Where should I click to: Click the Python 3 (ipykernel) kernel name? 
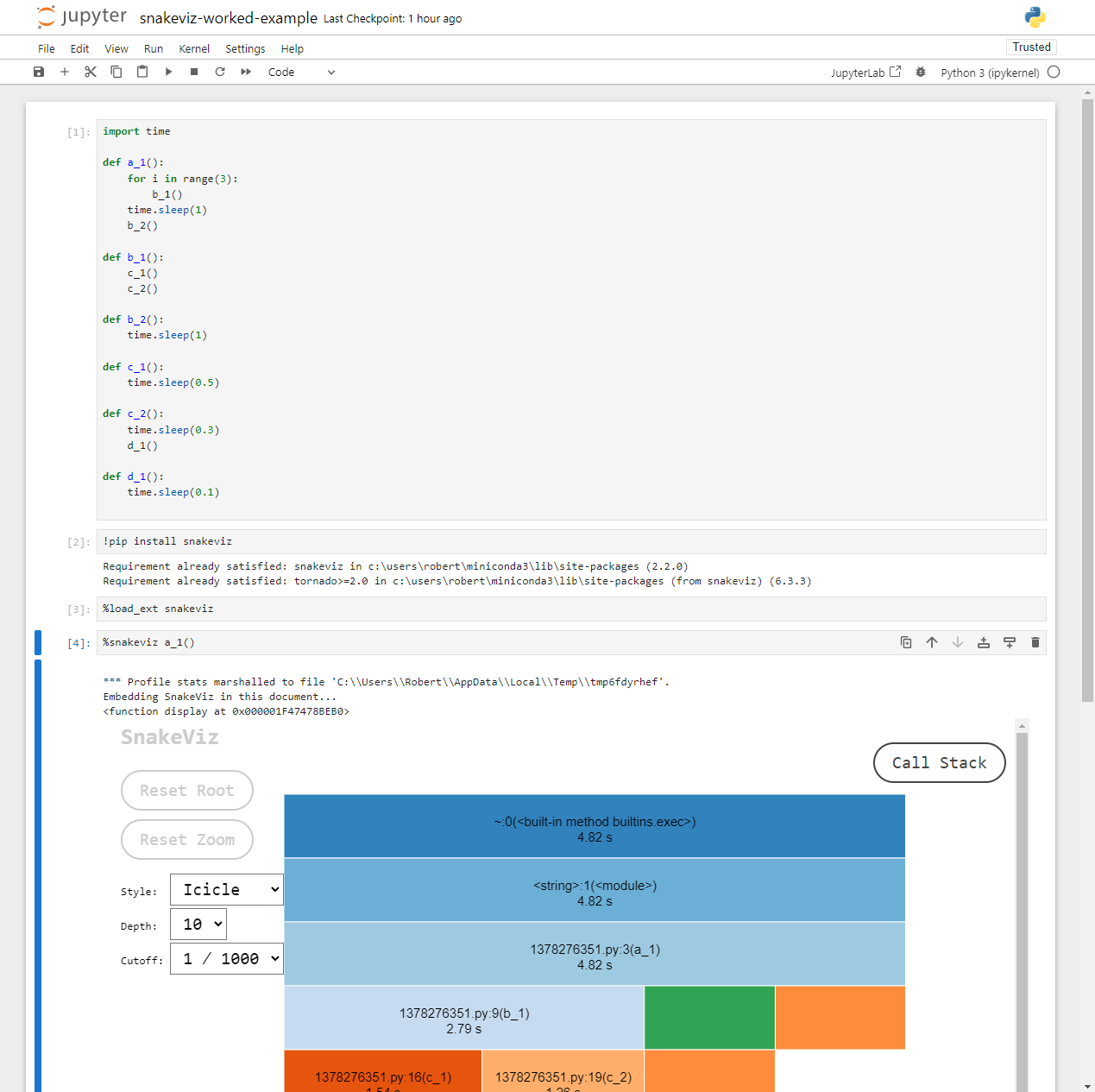[x=990, y=73]
